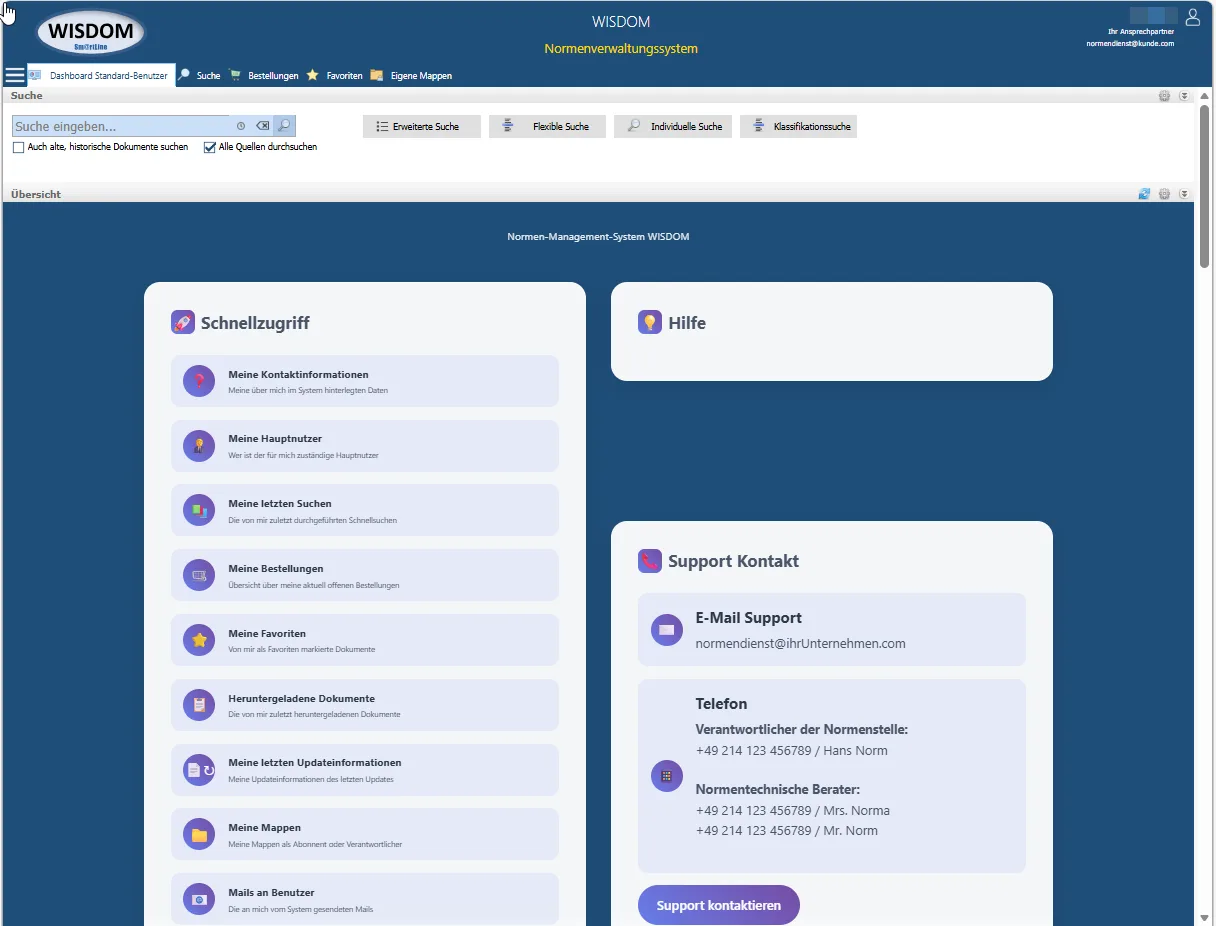Uncheck Alle Quellen durchsuchen

pos(210,147)
